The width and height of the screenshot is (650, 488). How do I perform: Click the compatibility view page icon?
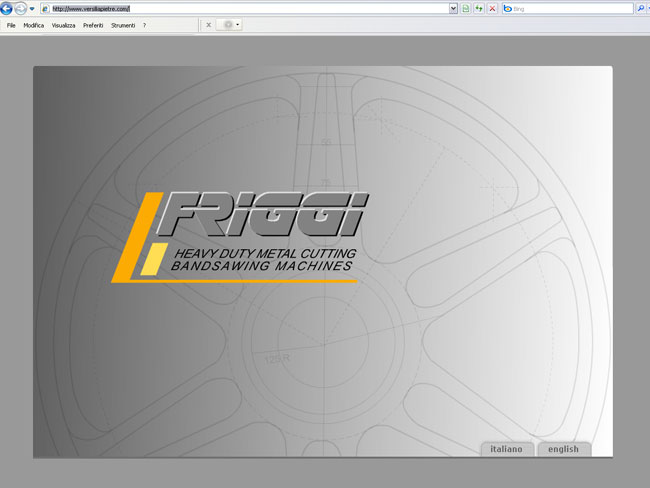coord(466,9)
